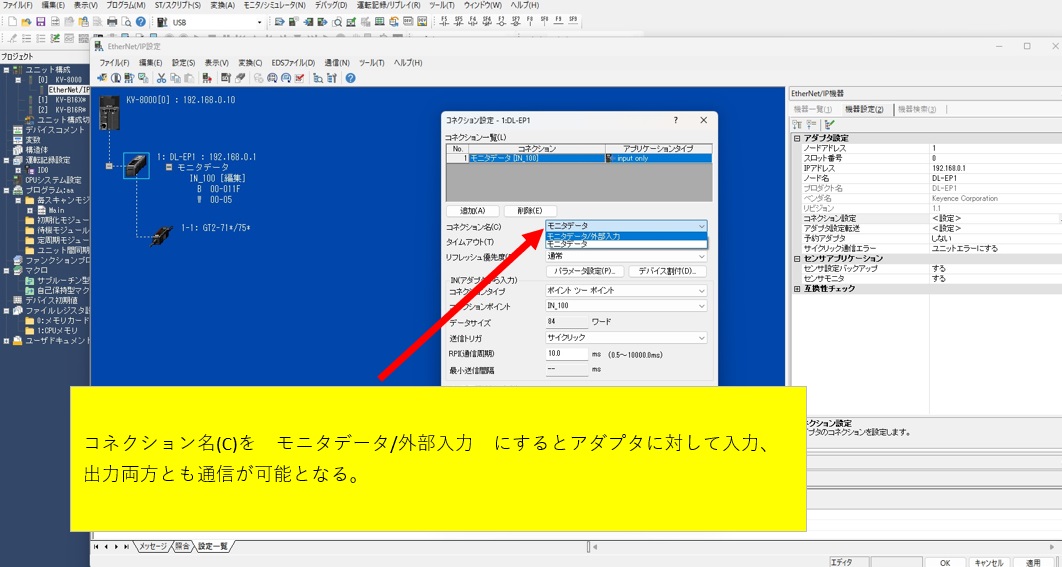
Task: Click the cut scissors icon in EtherNet/IP toolbar
Action: coord(161,78)
